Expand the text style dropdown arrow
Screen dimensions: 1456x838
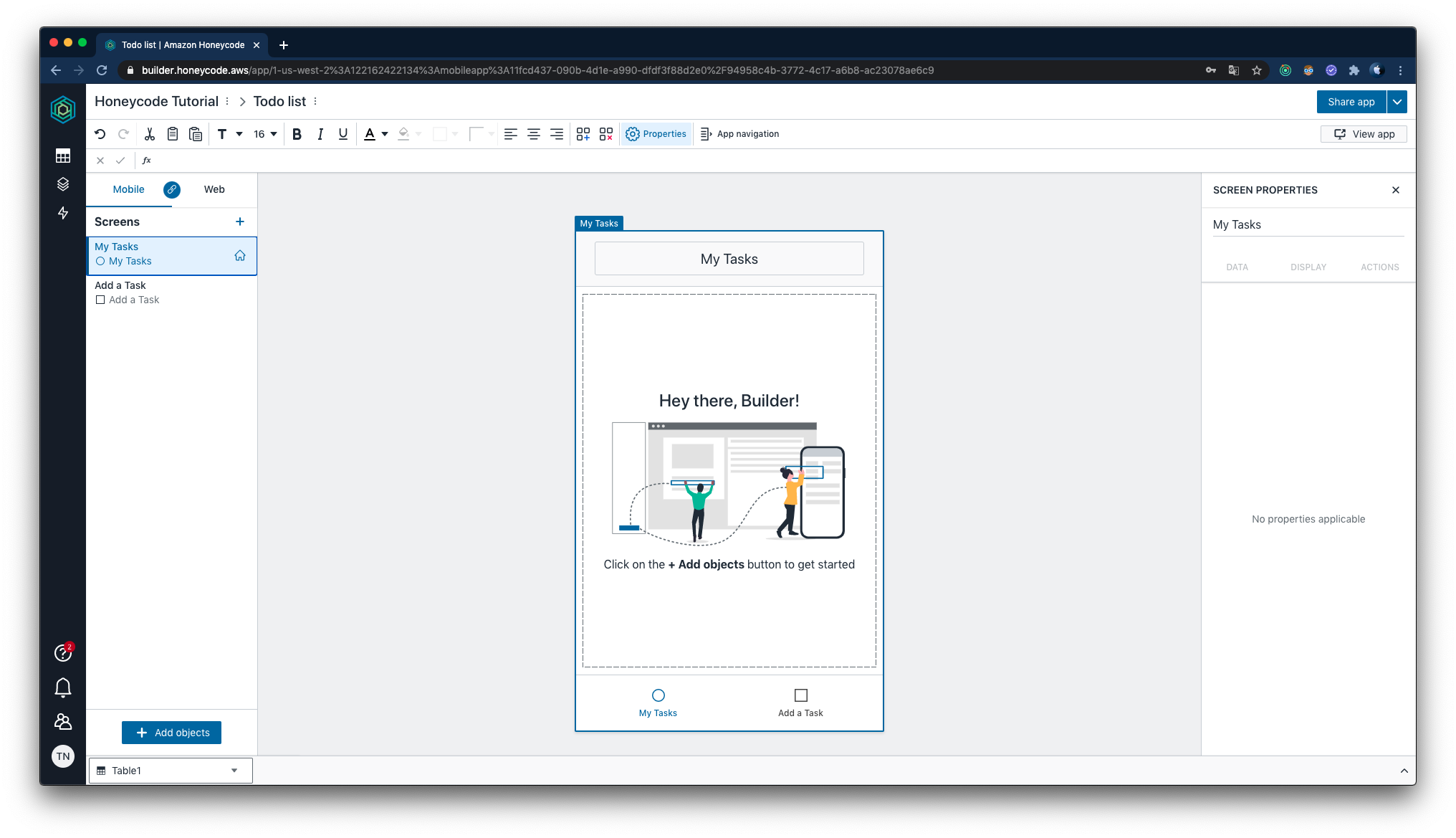[239, 134]
